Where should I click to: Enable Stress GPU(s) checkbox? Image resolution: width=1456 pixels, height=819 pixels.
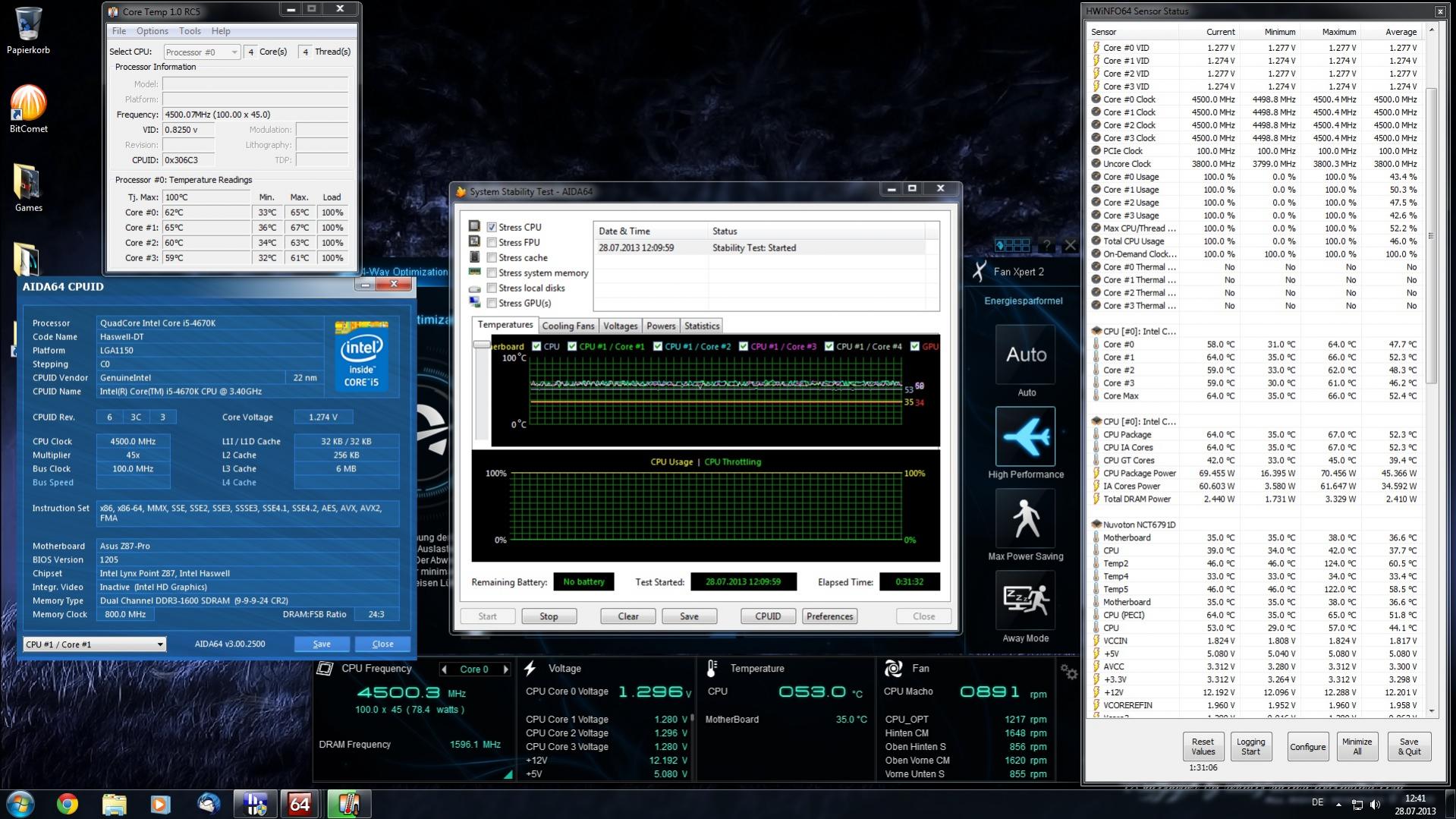[x=492, y=303]
